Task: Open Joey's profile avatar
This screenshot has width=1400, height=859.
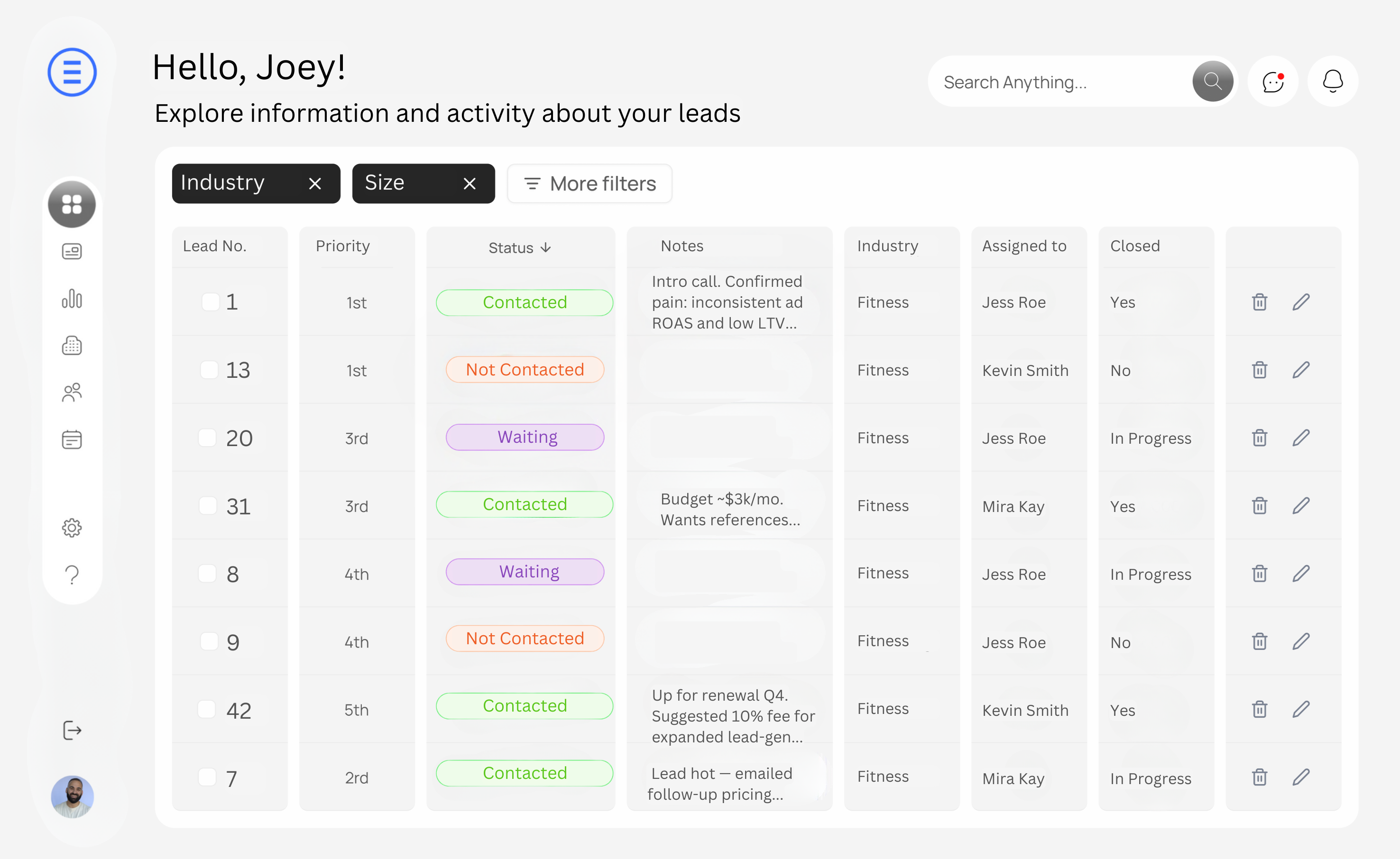Action: [72, 796]
